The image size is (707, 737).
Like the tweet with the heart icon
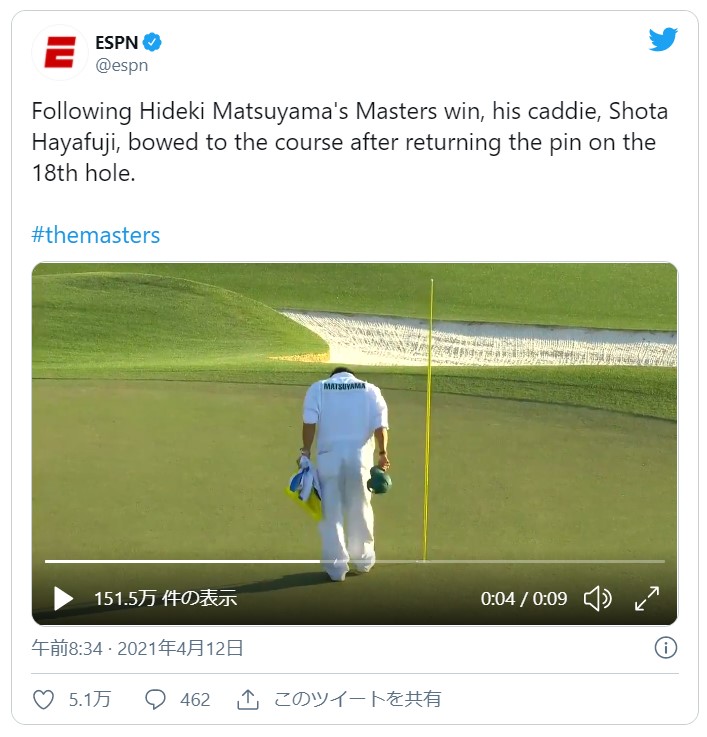click(43, 699)
